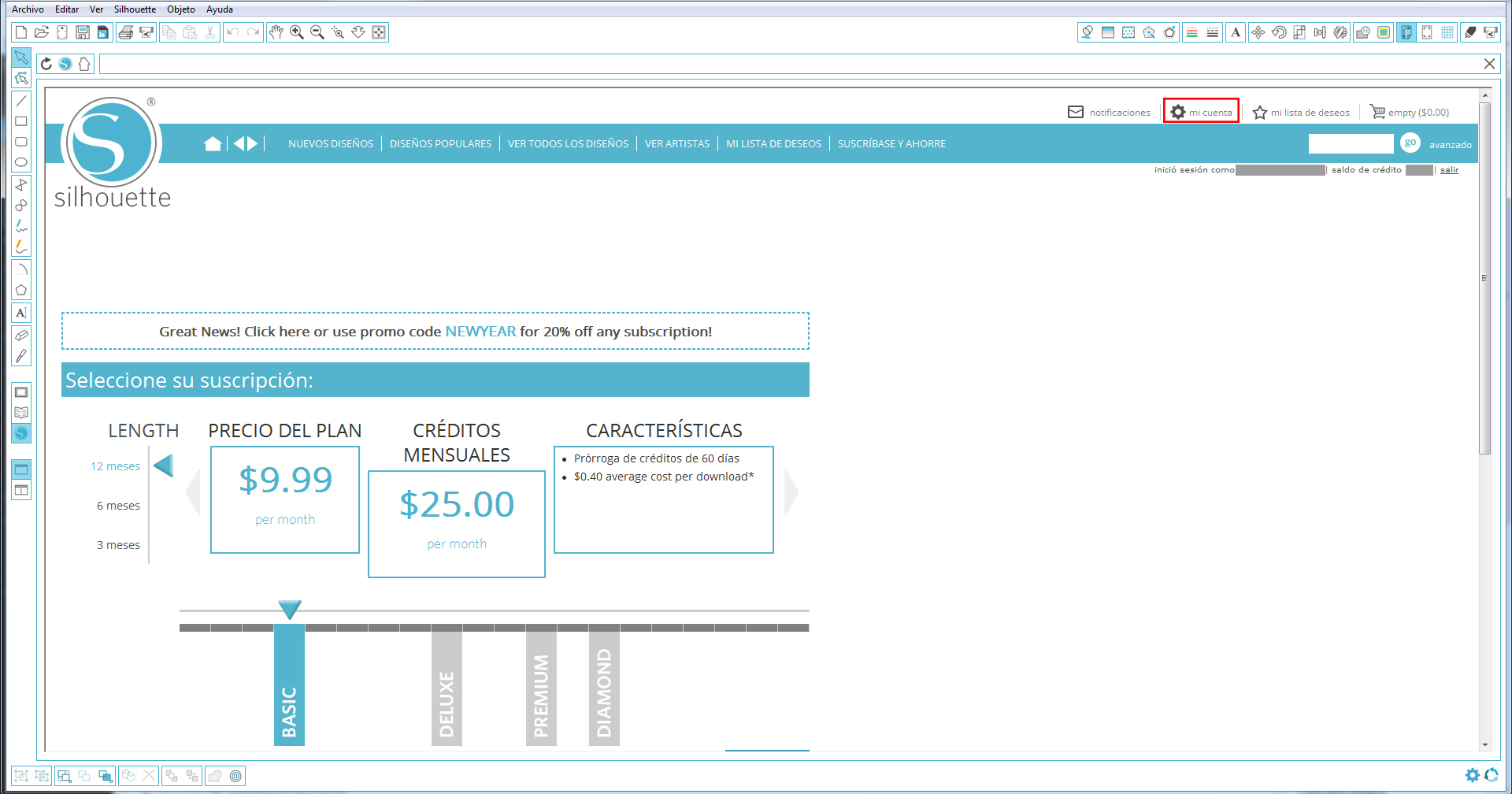Select the Edit Points tool

point(21,78)
